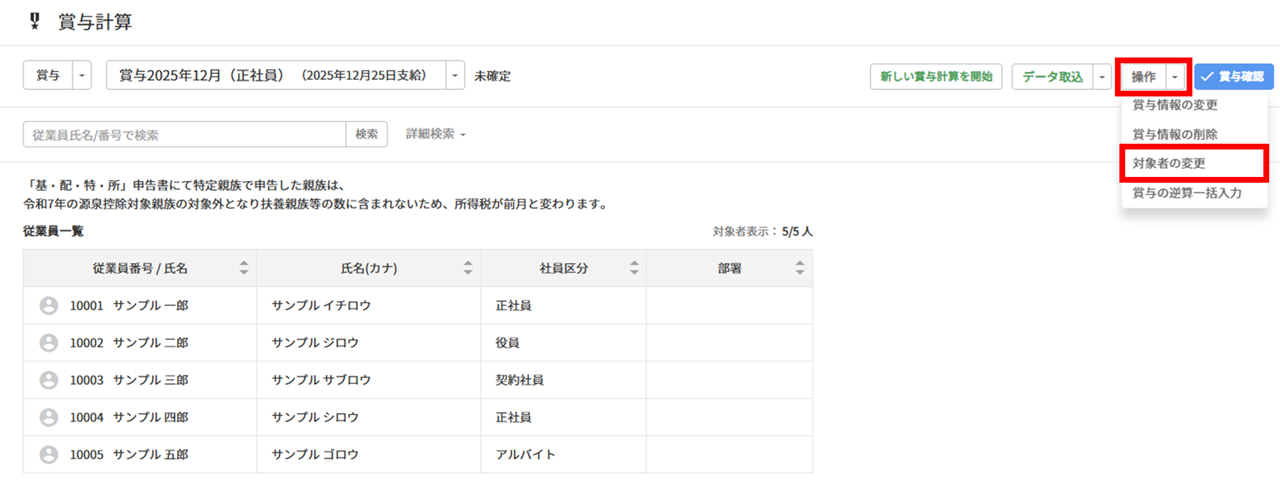Click 新しい賞与計算を開始 button

point(936,77)
